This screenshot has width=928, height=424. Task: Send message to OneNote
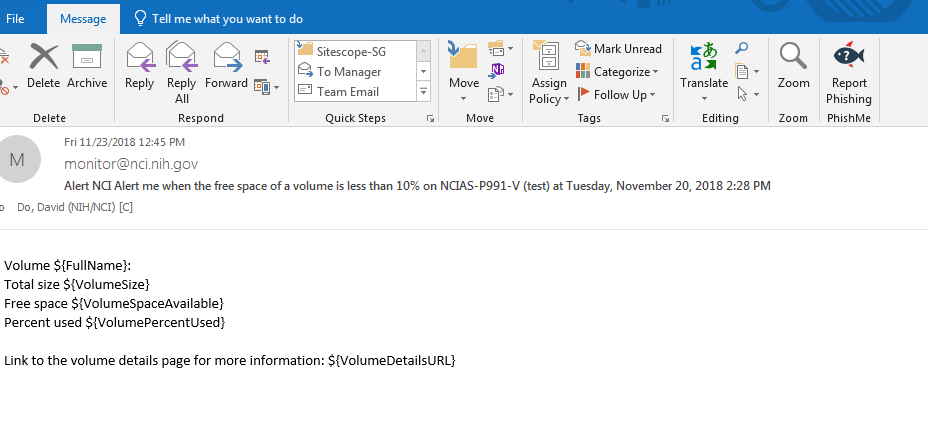[497, 70]
